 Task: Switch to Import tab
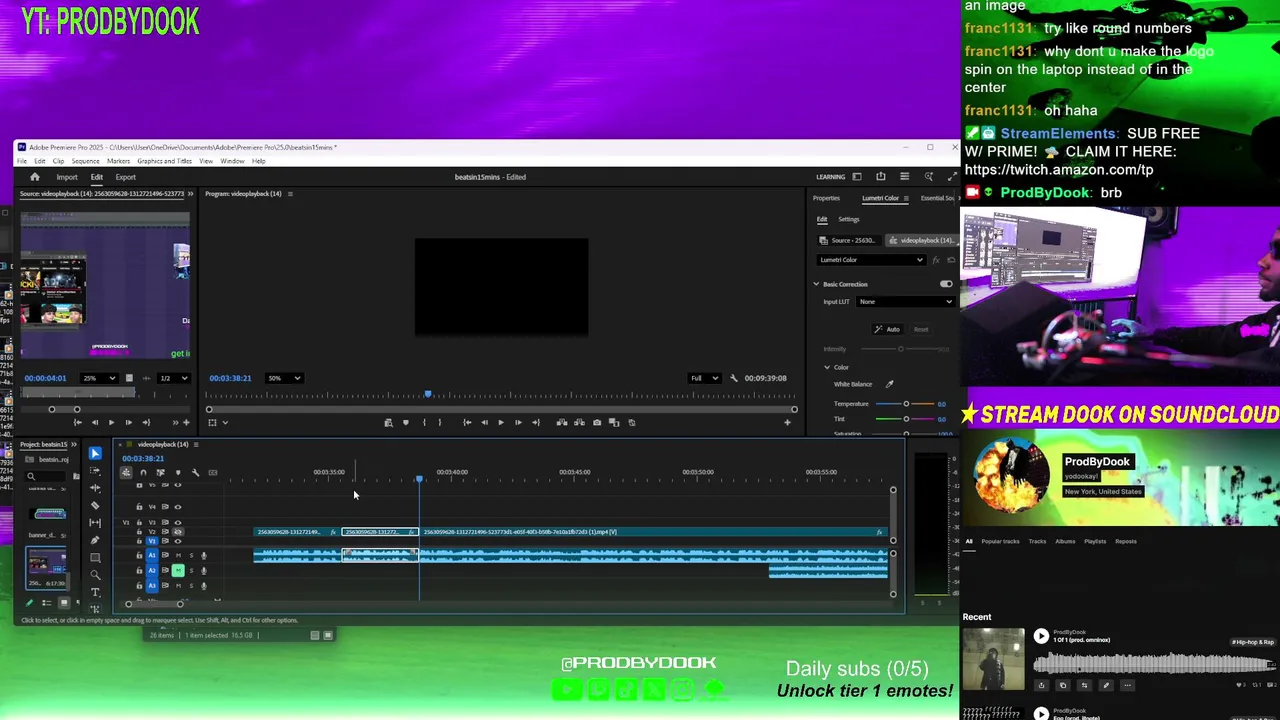[67, 177]
